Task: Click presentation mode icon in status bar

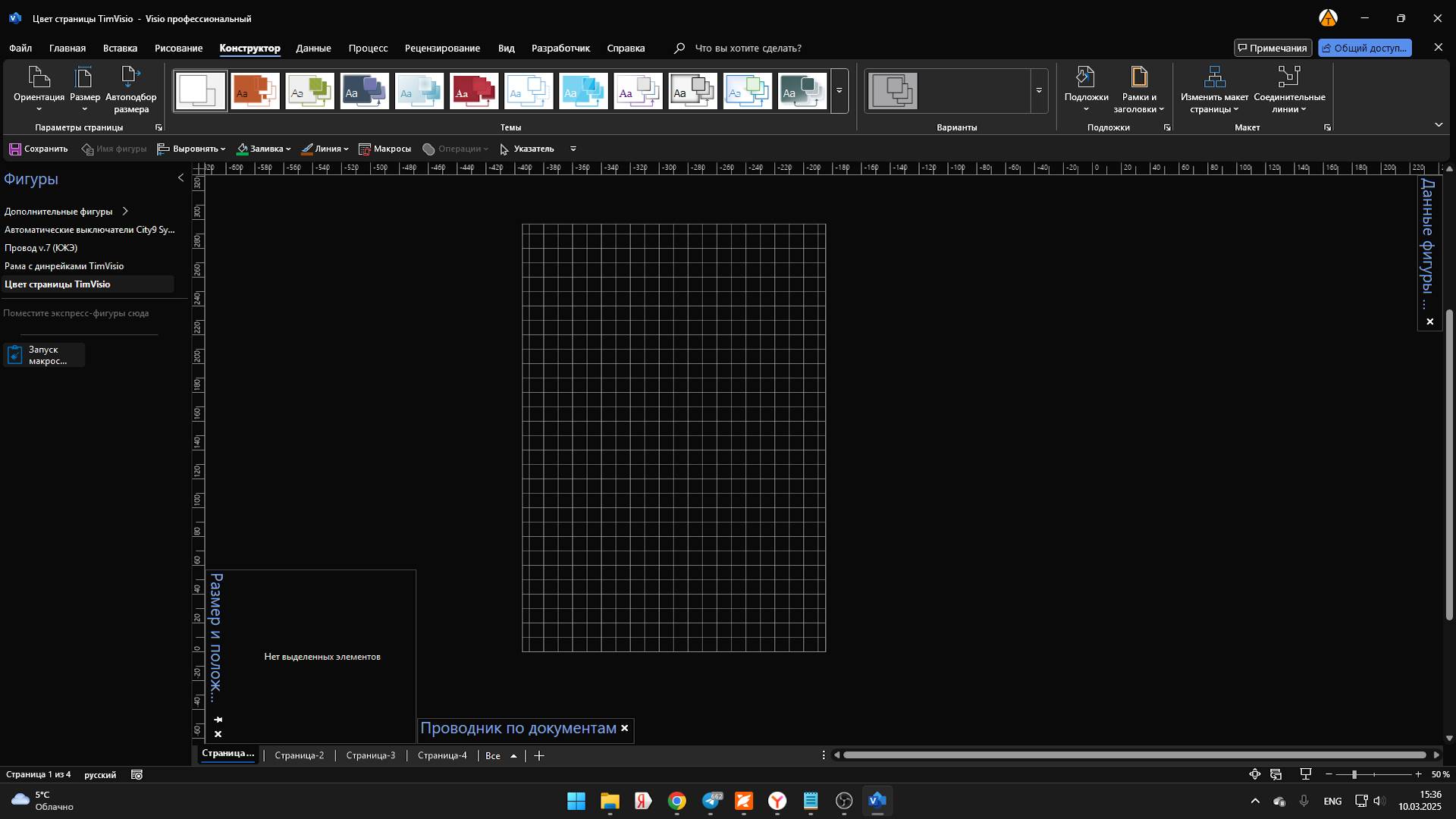Action: [1306, 774]
